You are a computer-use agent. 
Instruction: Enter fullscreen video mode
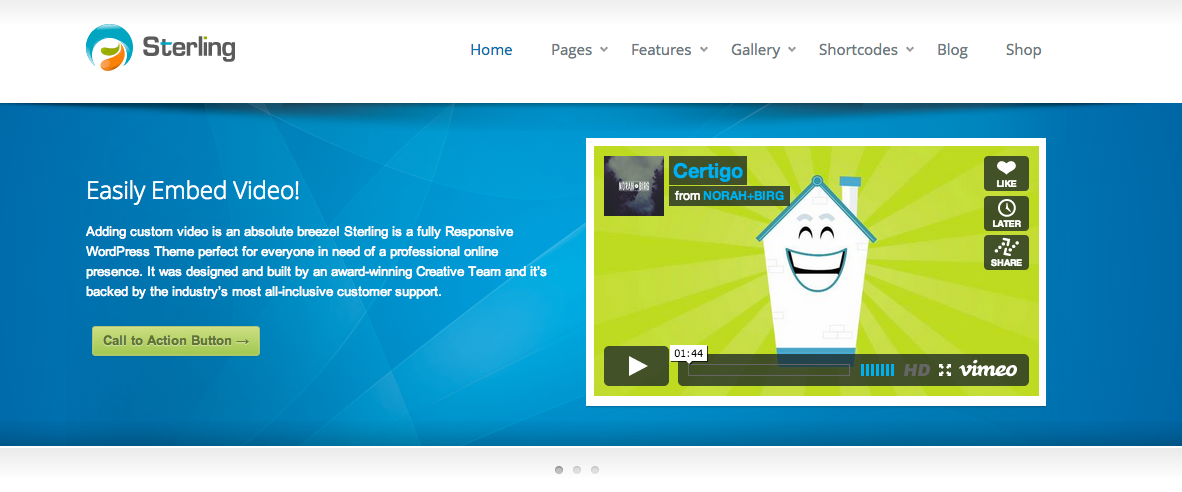(x=945, y=370)
